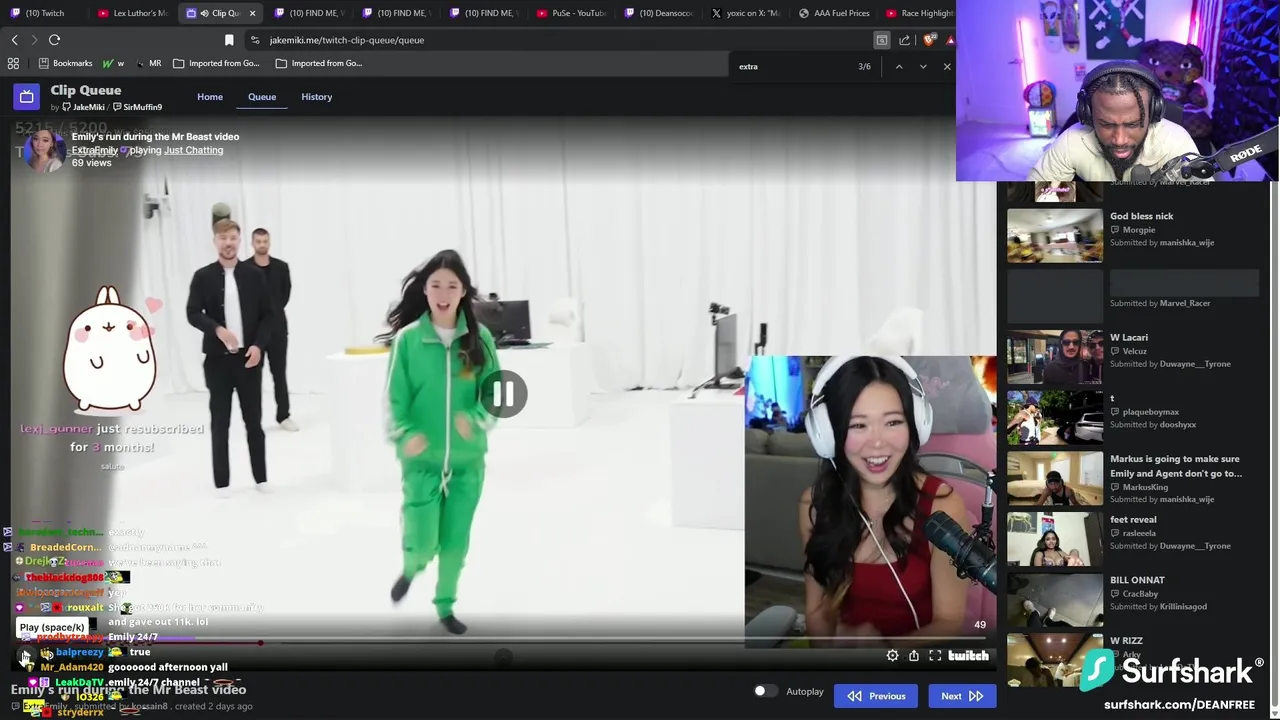Click the 'MarkusKing' channel name
The image size is (1280, 720).
click(1145, 487)
